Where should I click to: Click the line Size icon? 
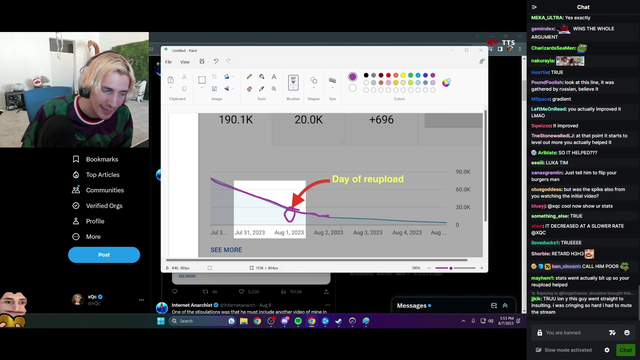(x=332, y=80)
